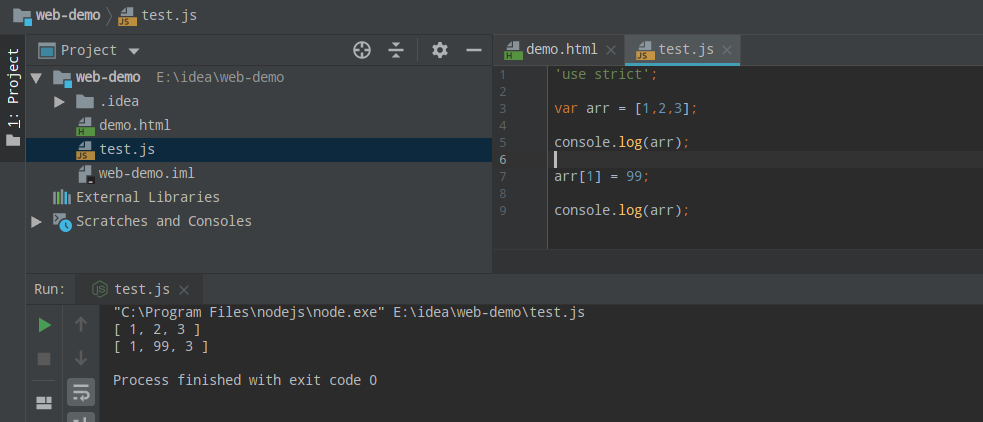This screenshot has width=983, height=422.
Task: Click the arr[1] = 99 line
Action: 602,176
